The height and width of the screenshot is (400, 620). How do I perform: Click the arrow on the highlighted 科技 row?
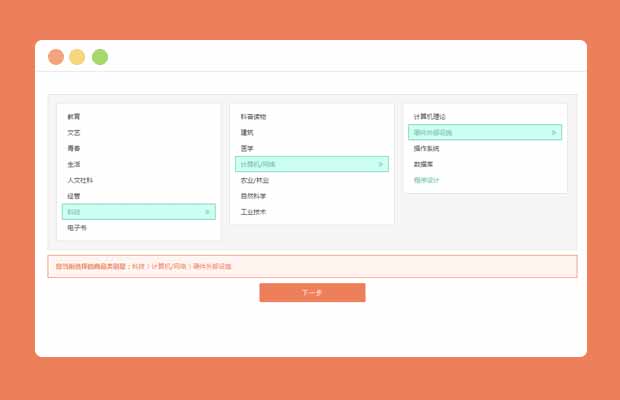click(207, 212)
